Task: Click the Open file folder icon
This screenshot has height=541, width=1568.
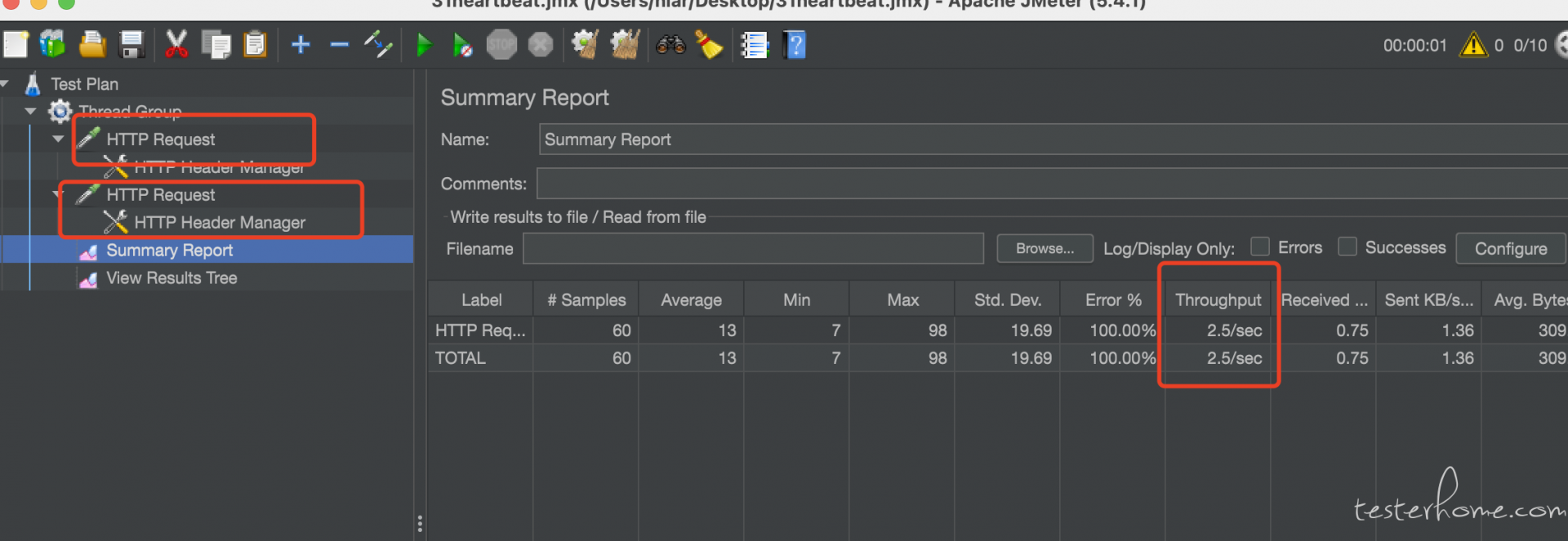Action: 92,45
